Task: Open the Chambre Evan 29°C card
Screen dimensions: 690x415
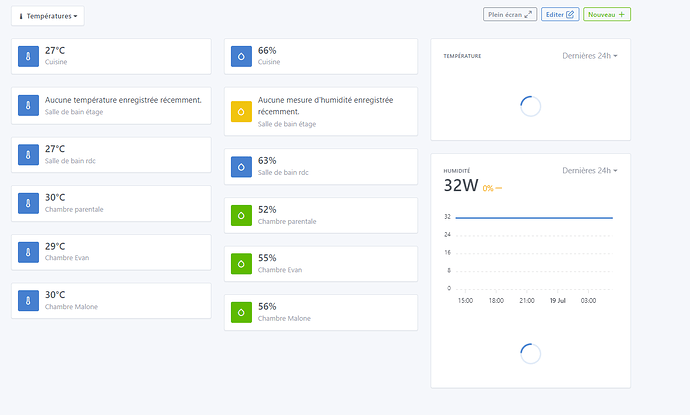Action: pyautogui.click(x=111, y=251)
